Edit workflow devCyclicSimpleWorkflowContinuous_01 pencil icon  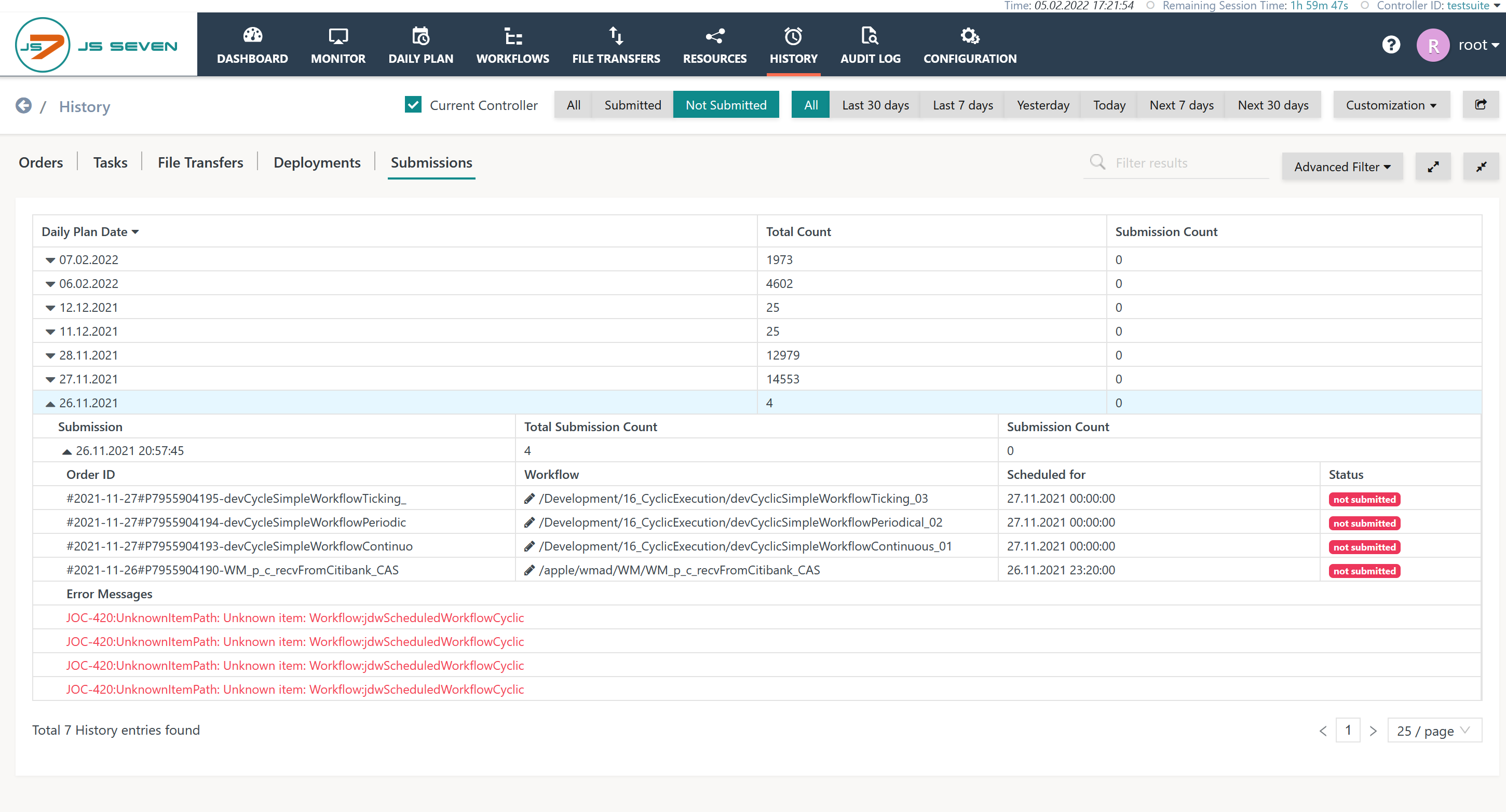tap(529, 547)
